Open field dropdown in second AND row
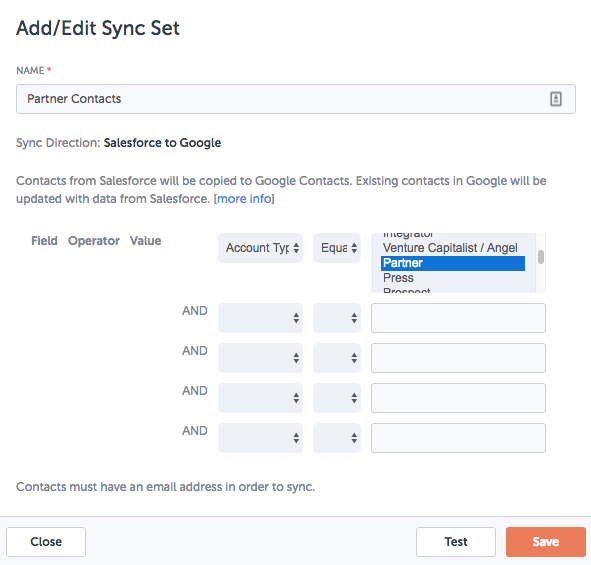The height and width of the screenshot is (565, 591). pyautogui.click(x=260, y=358)
